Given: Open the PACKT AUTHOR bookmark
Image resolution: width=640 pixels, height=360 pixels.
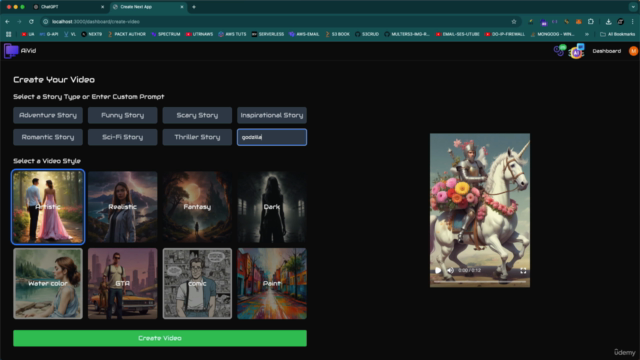Looking at the screenshot, I should [x=127, y=34].
